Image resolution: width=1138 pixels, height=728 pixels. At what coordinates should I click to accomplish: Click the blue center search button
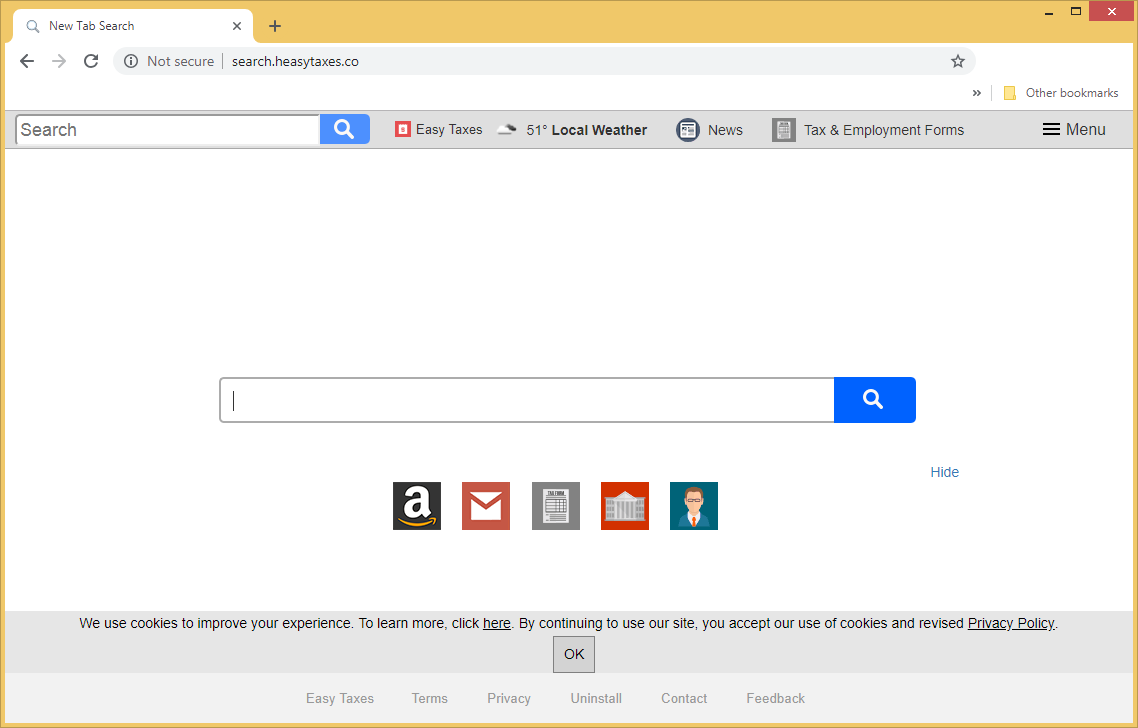tap(874, 400)
